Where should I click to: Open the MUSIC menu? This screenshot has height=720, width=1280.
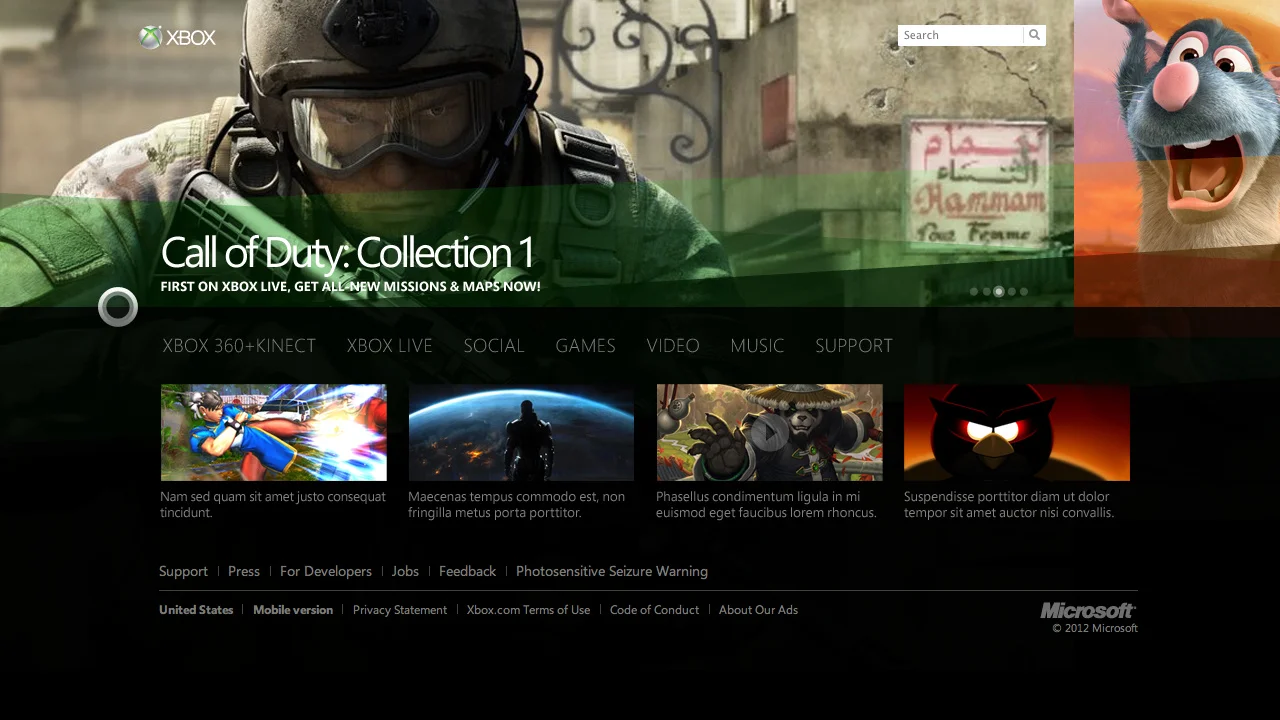pyautogui.click(x=757, y=346)
